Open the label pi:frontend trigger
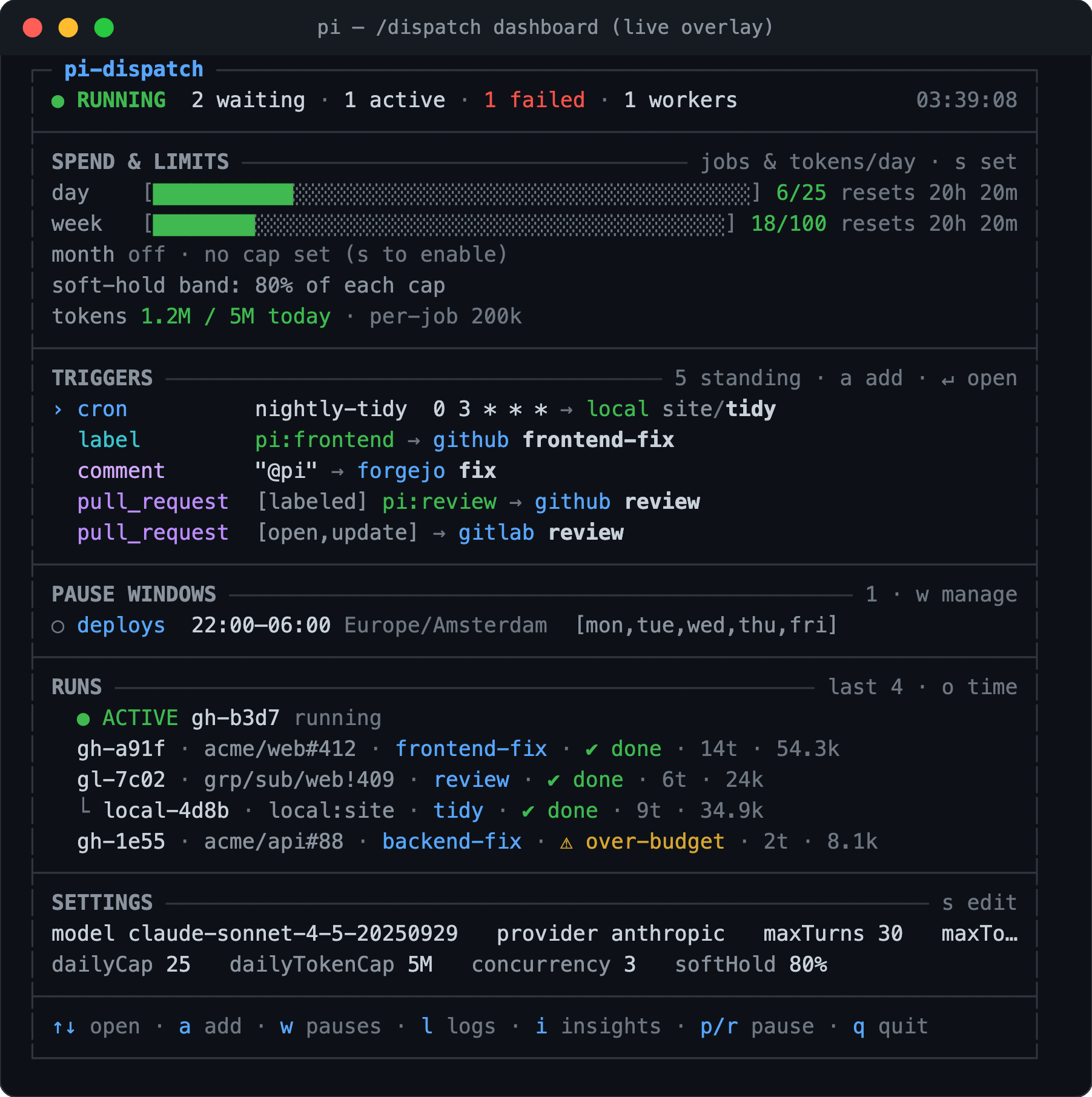The height and width of the screenshot is (1097, 1092). tap(376, 440)
